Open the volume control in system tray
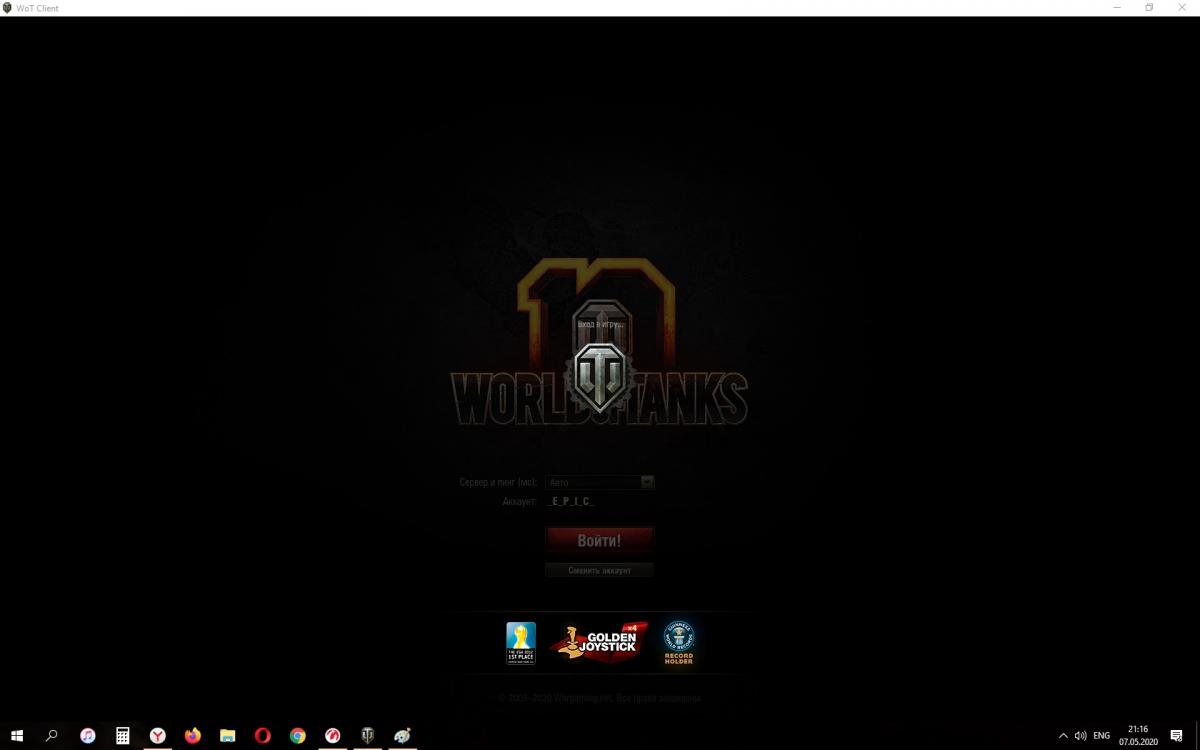Image resolution: width=1200 pixels, height=750 pixels. click(1080, 736)
